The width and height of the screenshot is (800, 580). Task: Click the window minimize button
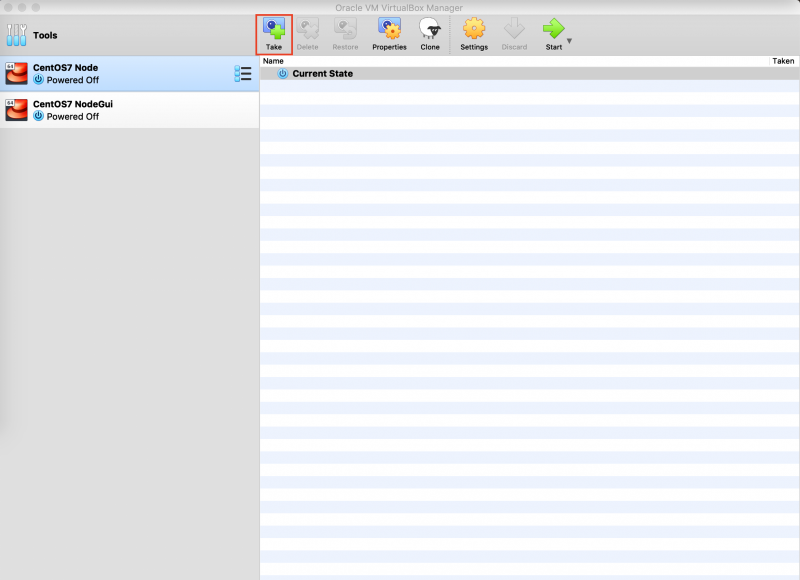click(21, 7)
